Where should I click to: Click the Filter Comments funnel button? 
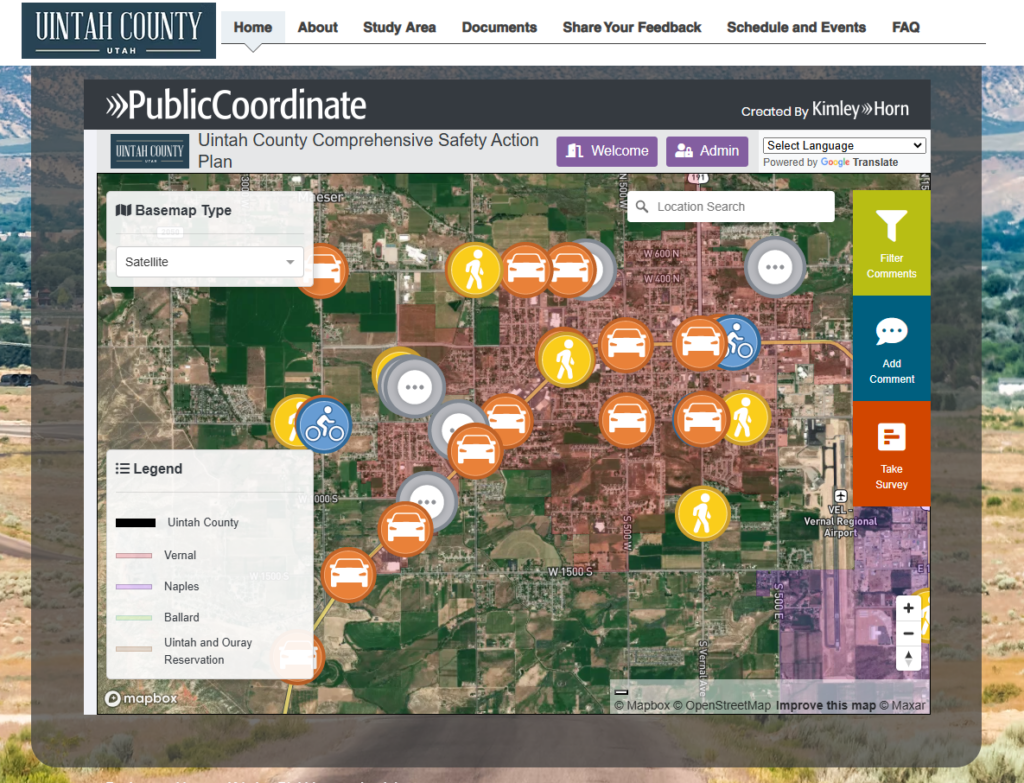point(891,243)
